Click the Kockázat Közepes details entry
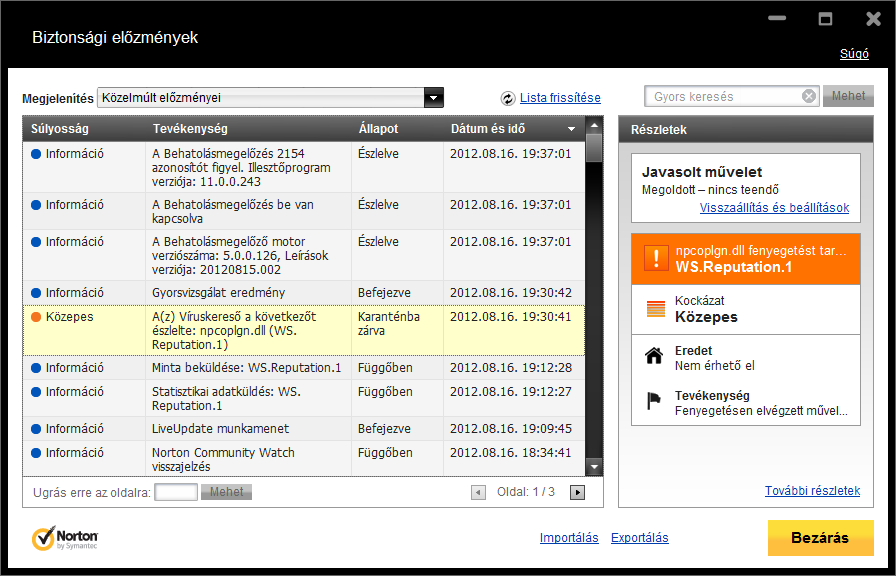Screen dimensions: 896x576 tap(746, 310)
